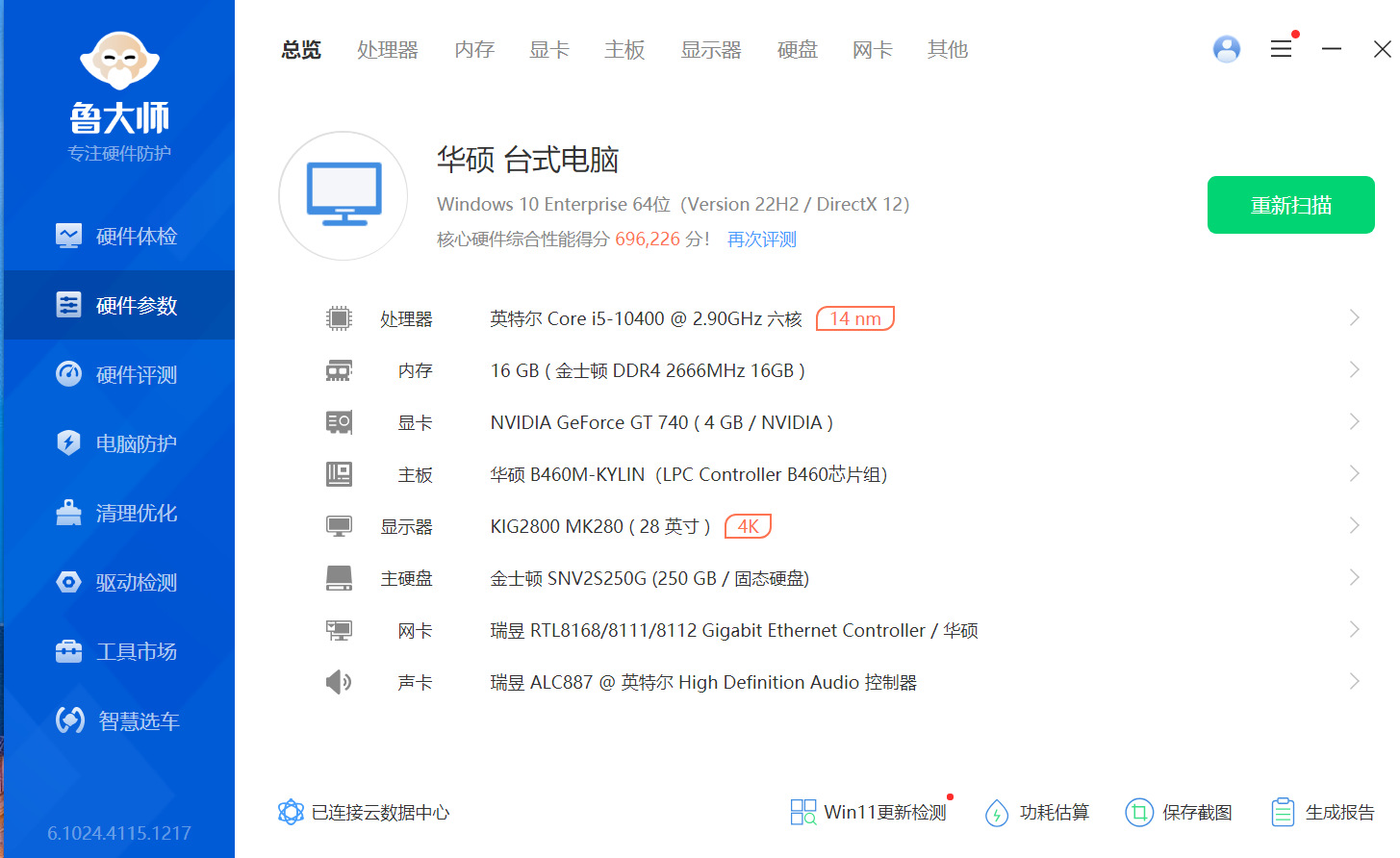Open 电脑防护 in the sidebar
1400x858 pixels.
pyautogui.click(x=118, y=443)
